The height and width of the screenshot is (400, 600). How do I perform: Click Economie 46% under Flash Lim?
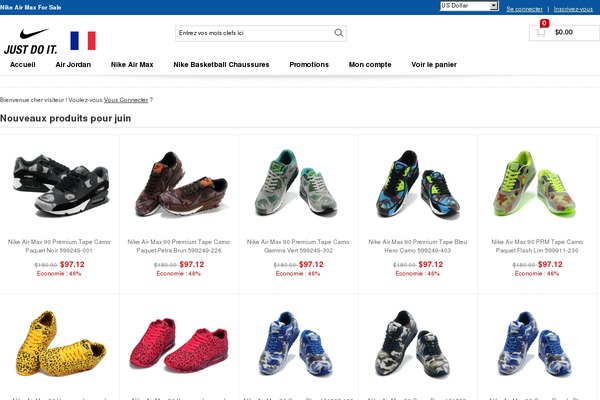tap(537, 273)
